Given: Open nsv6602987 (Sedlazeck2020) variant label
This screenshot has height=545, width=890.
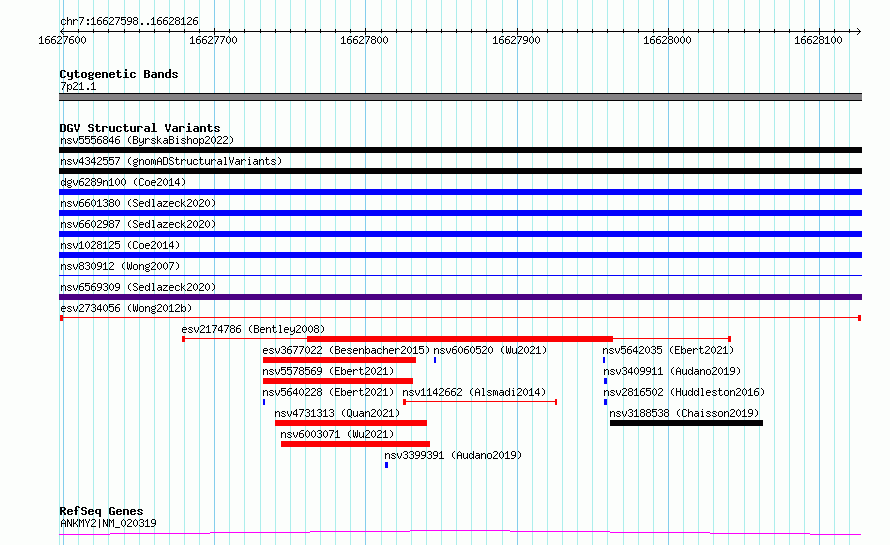Looking at the screenshot, I should pos(138,224).
